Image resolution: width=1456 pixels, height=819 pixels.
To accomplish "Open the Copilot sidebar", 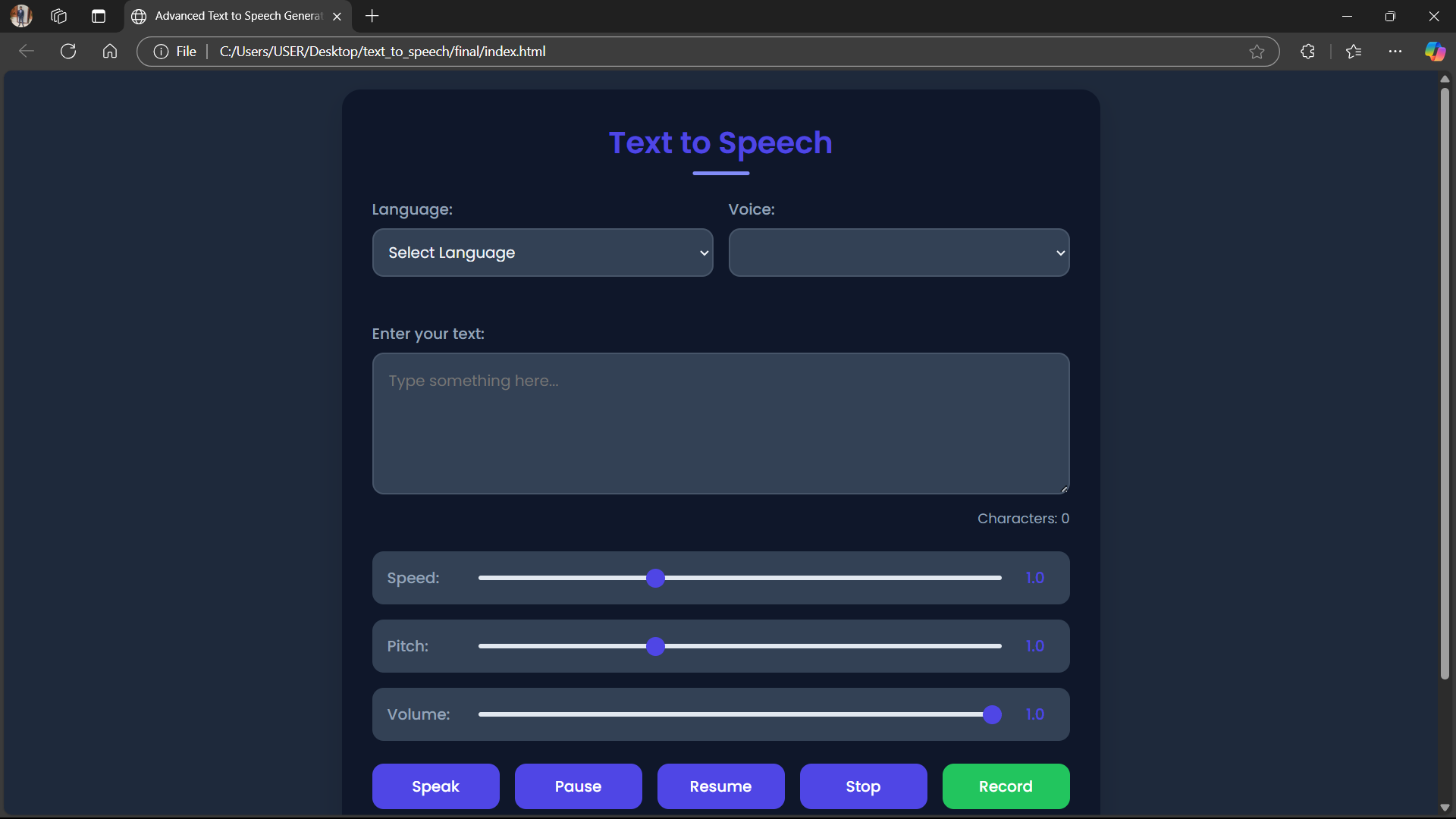I will coord(1435,52).
